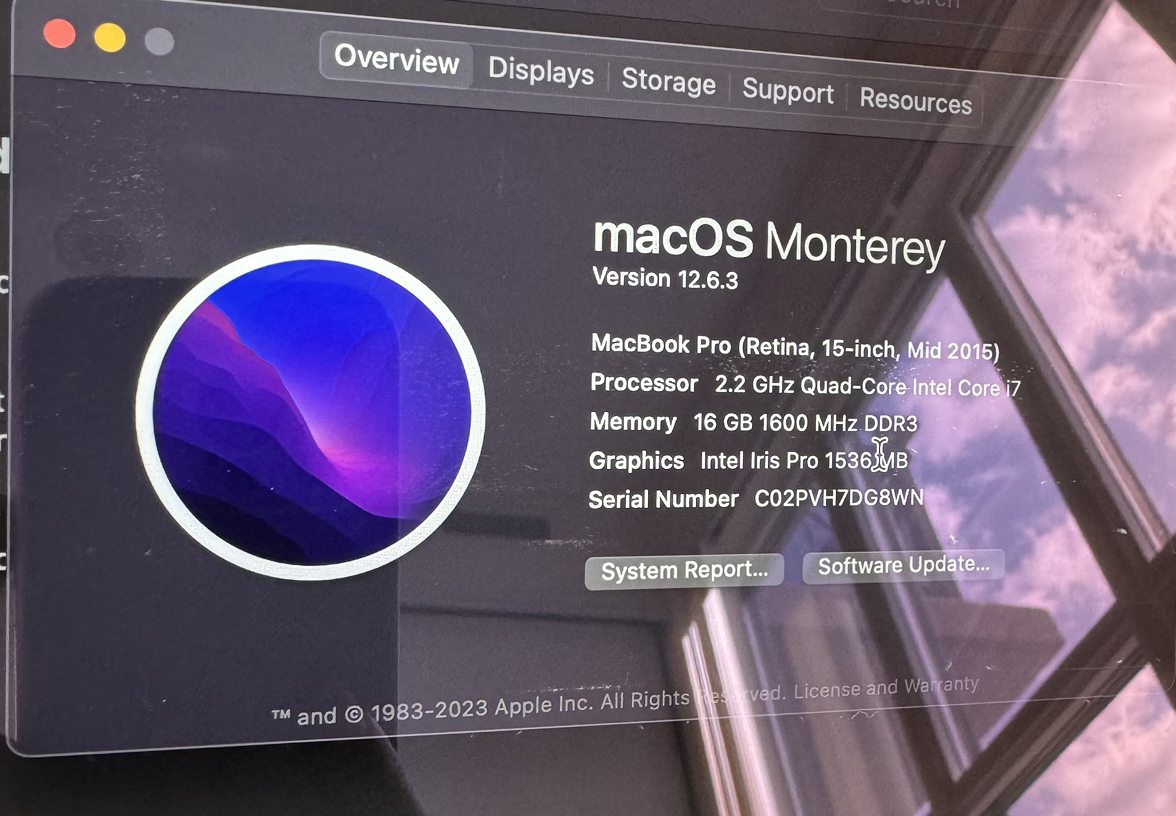Click the Memory label
The width and height of the screenshot is (1176, 816).
point(633,422)
